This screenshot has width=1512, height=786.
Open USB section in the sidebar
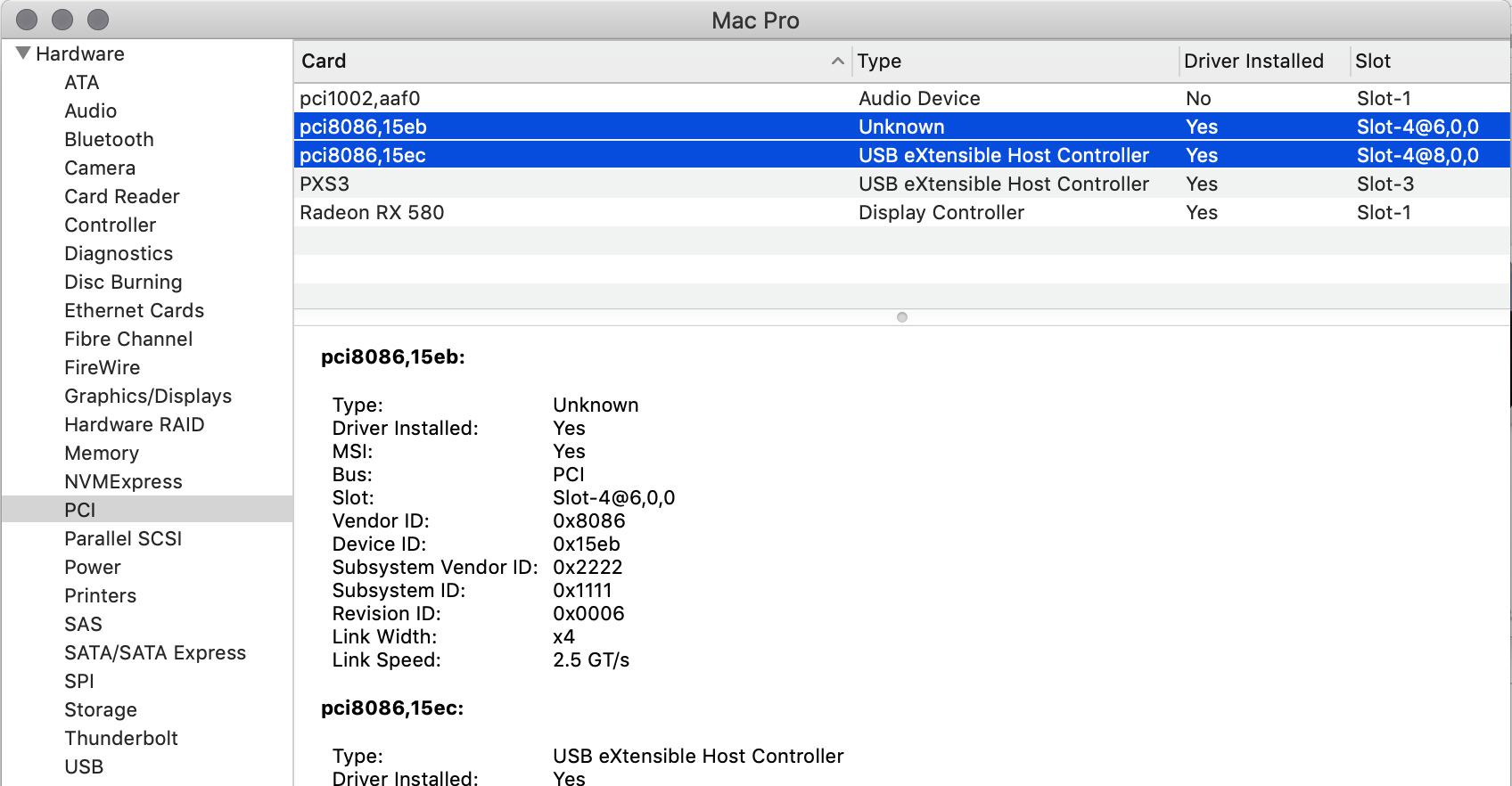84,767
